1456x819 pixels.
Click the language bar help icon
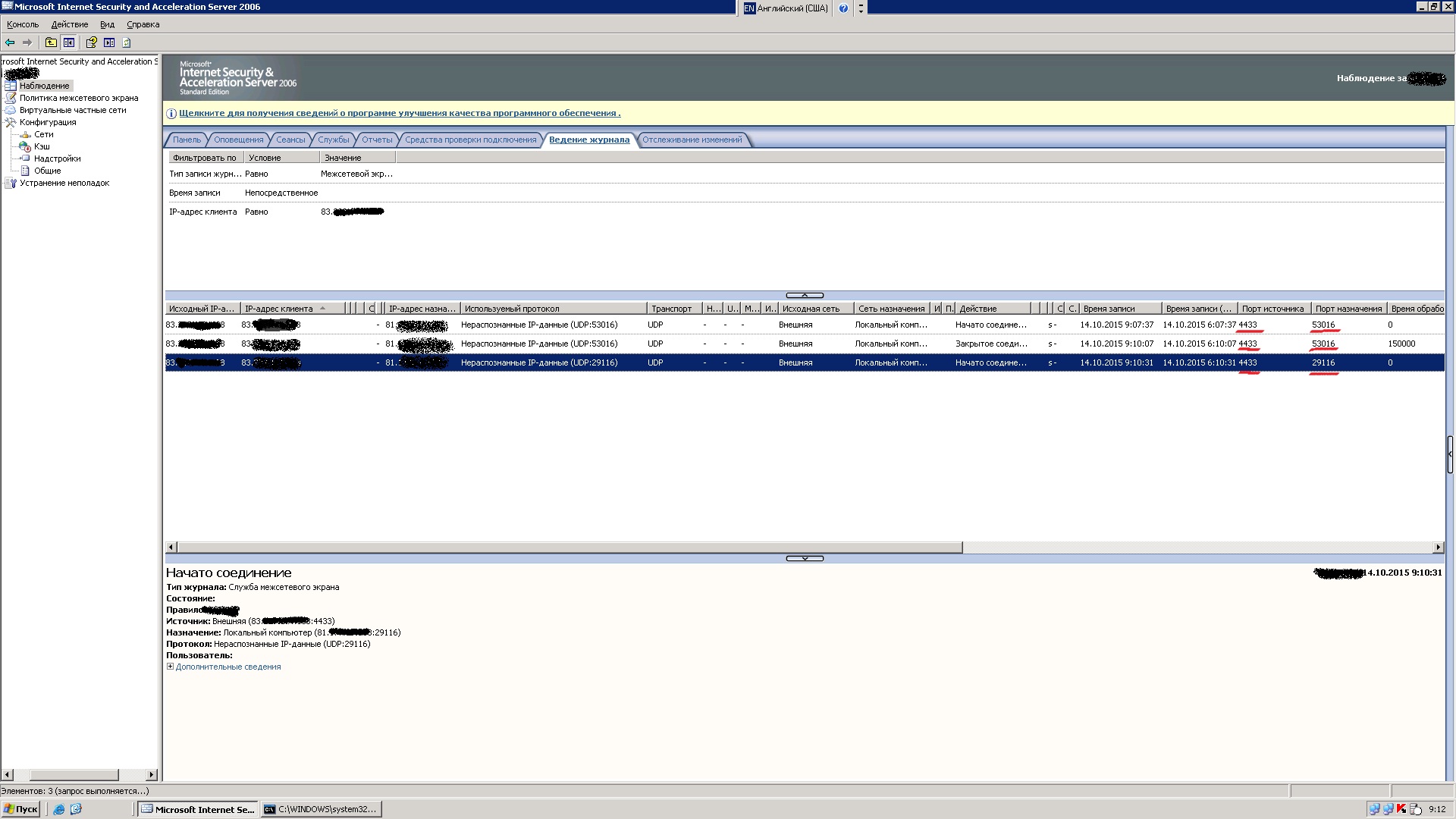coord(843,8)
